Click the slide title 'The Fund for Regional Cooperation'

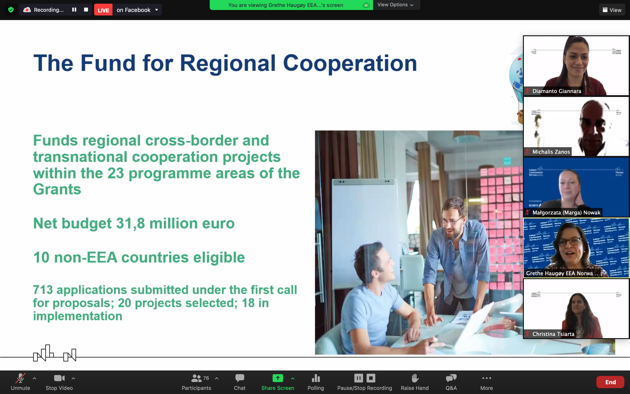point(225,63)
